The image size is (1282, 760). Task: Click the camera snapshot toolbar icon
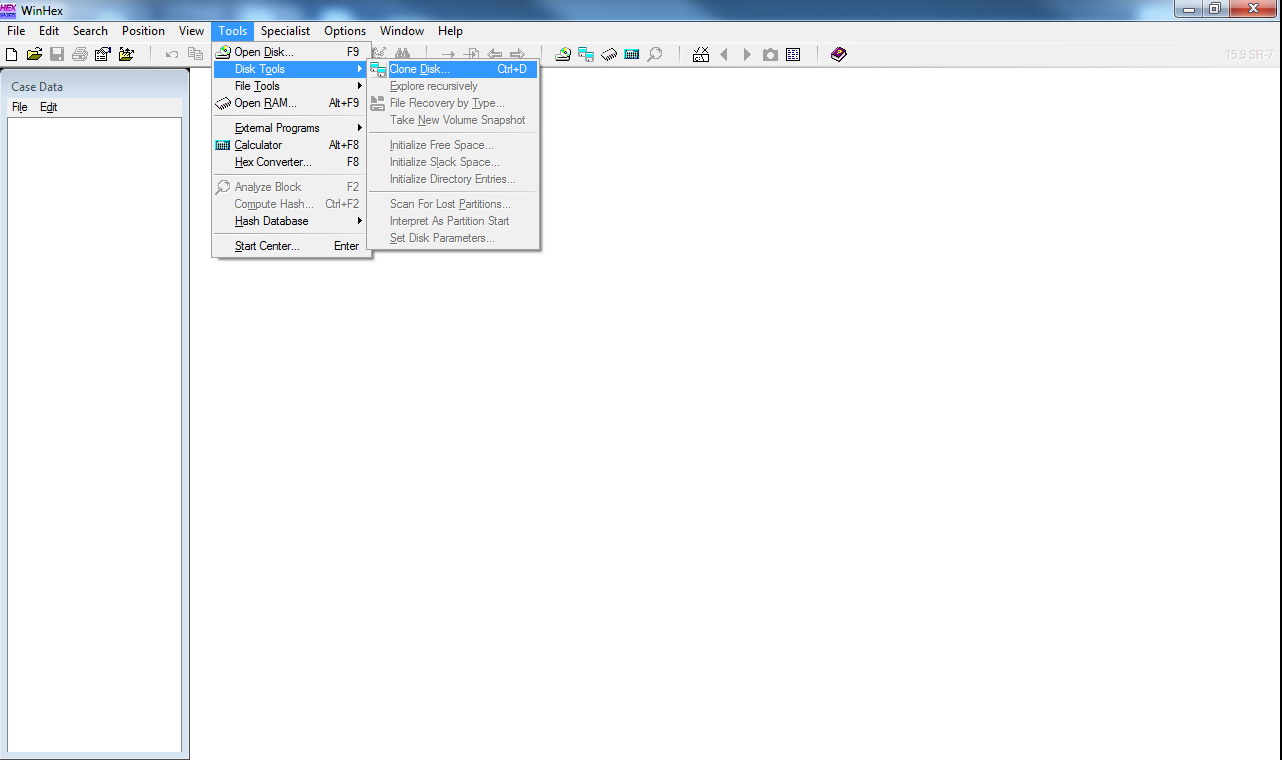770,54
